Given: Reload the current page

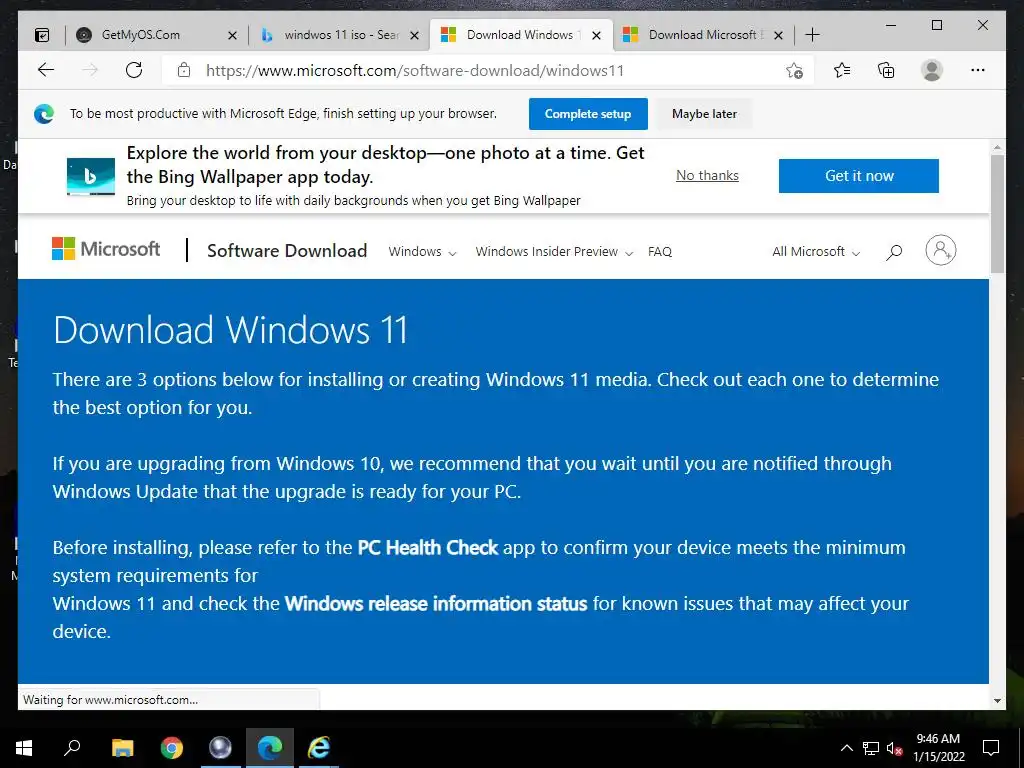Looking at the screenshot, I should tap(134, 70).
